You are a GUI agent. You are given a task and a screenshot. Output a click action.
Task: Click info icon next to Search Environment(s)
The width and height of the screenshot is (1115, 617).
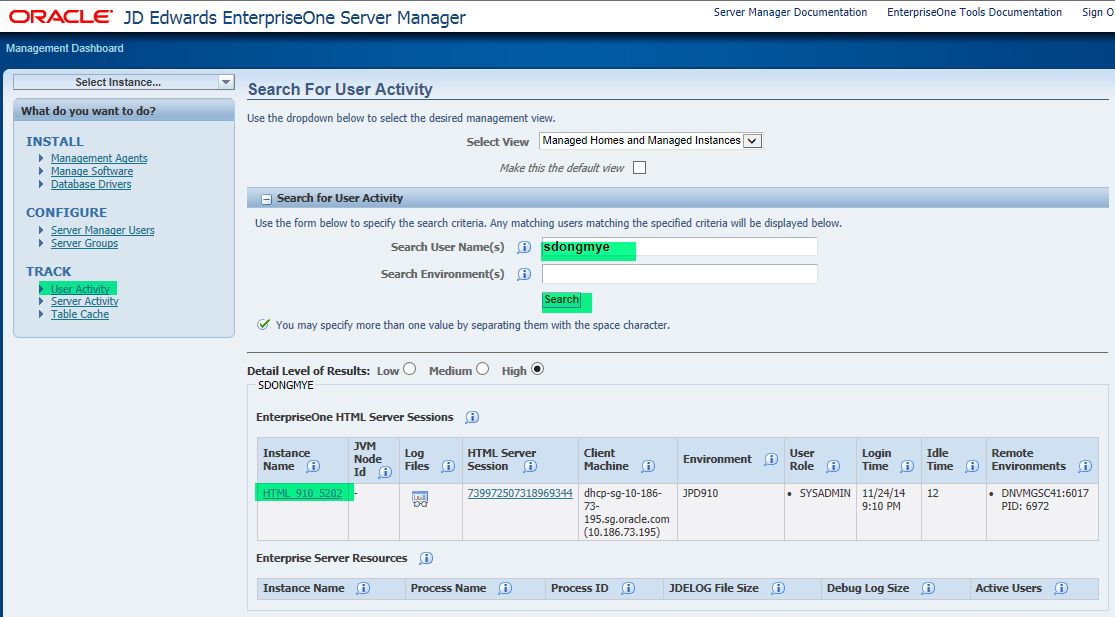524,274
